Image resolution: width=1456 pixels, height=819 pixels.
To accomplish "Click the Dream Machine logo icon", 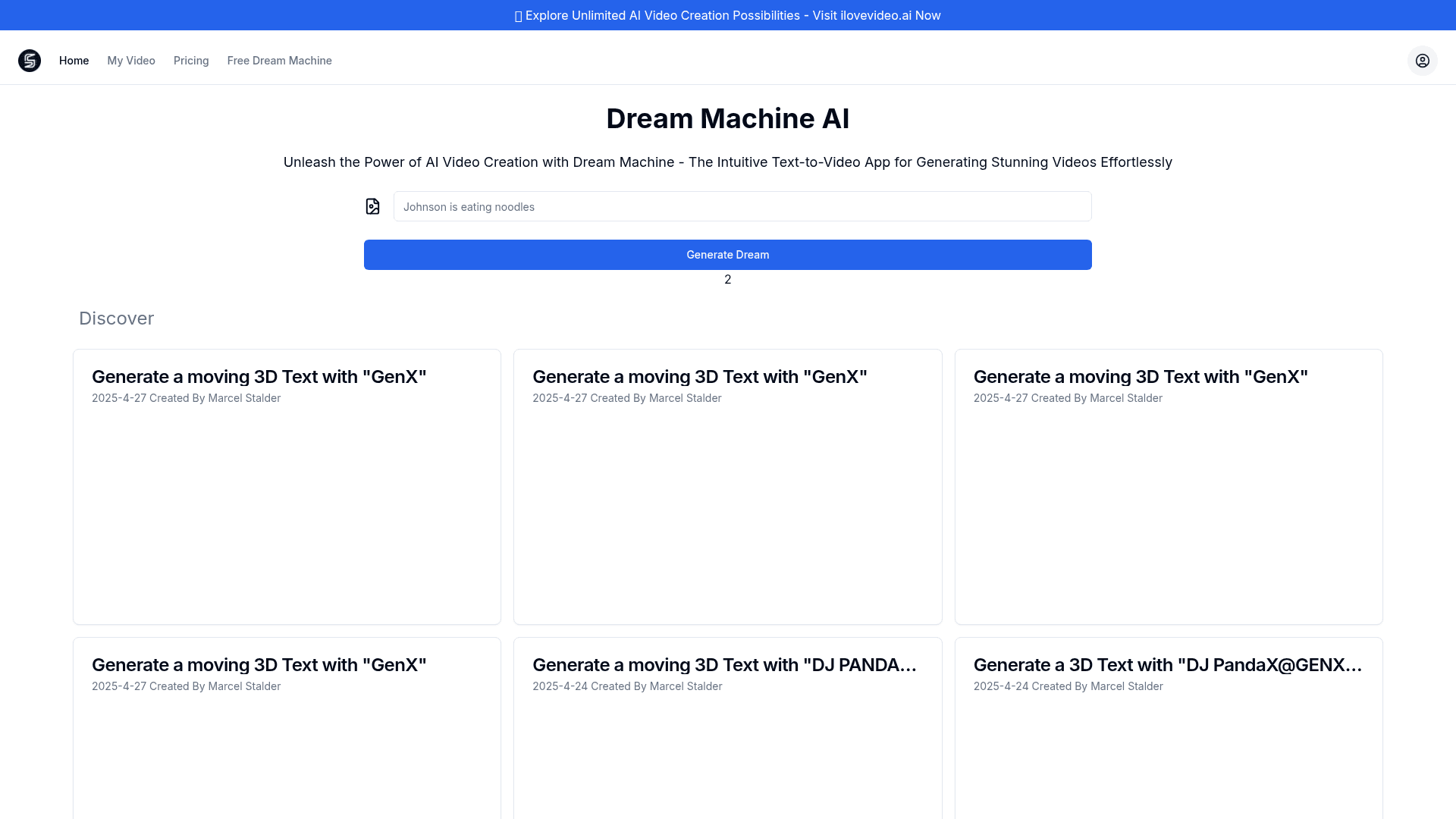I will coord(30,61).
